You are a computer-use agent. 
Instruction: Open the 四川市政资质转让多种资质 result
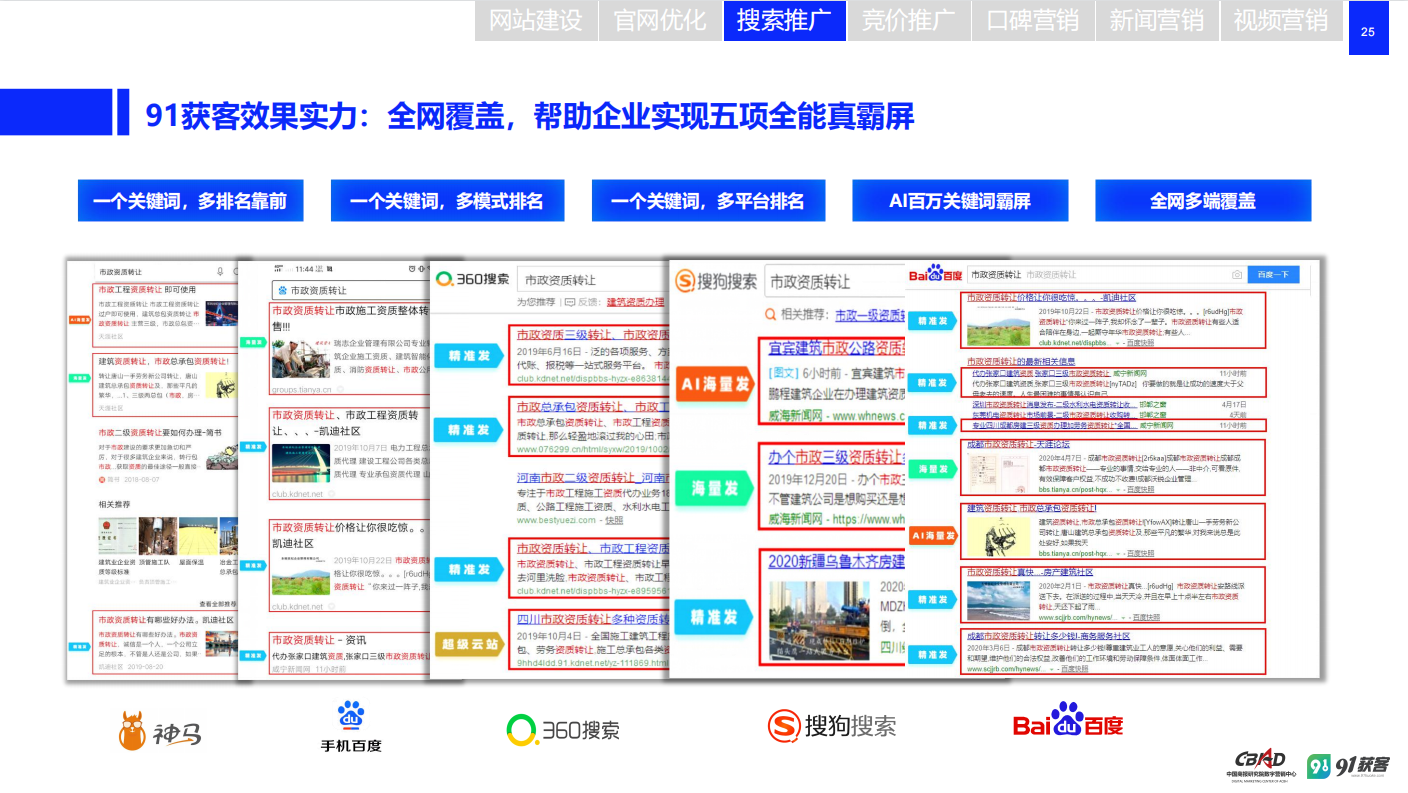pyautogui.click(x=592, y=619)
